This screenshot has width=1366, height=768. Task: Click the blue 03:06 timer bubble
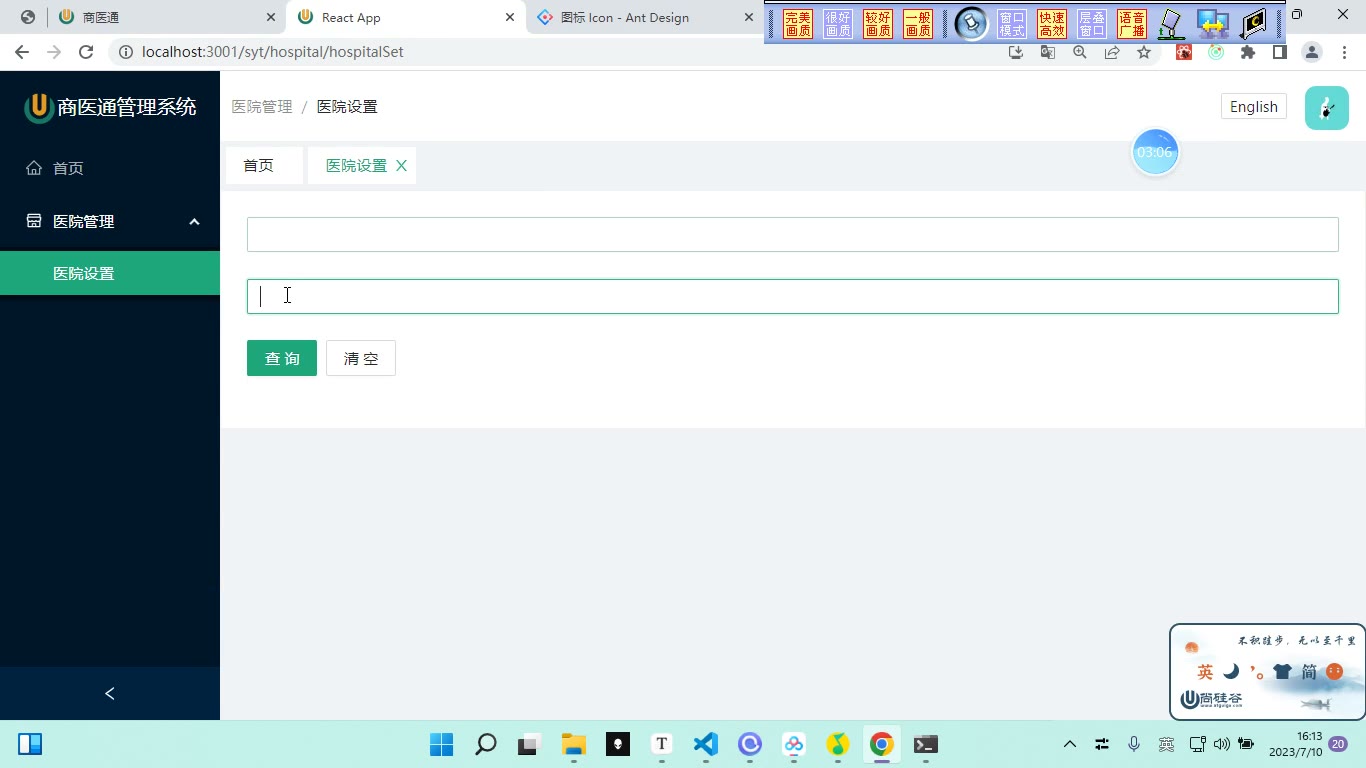(1155, 152)
